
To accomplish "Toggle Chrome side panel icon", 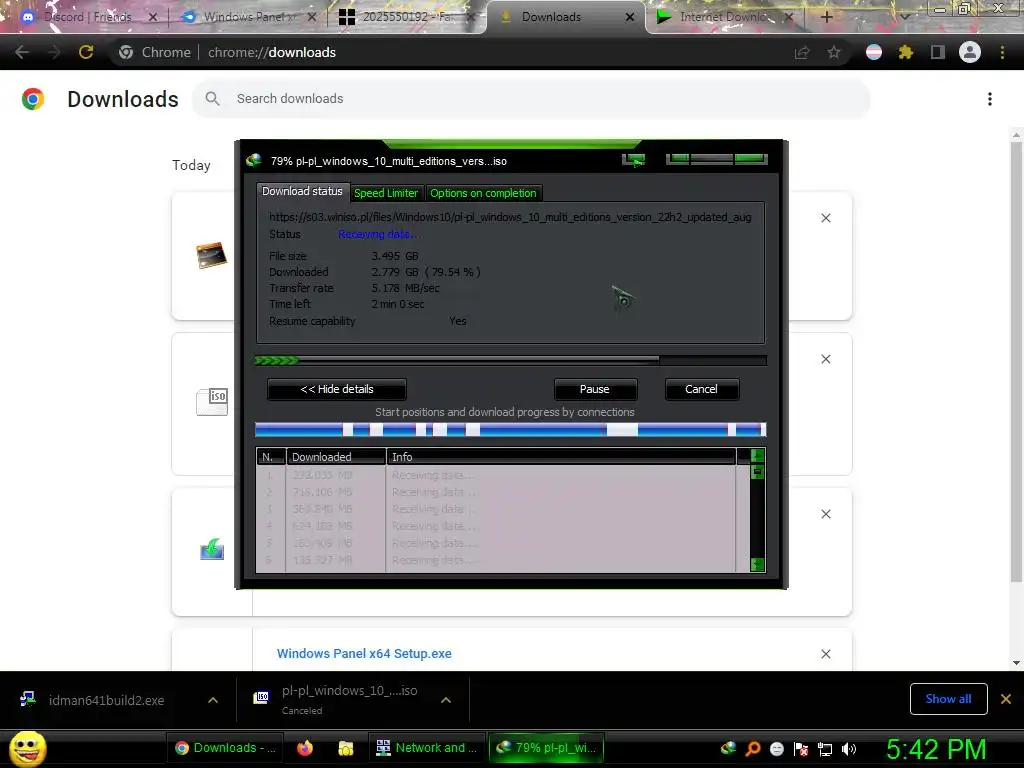I will (x=938, y=52).
